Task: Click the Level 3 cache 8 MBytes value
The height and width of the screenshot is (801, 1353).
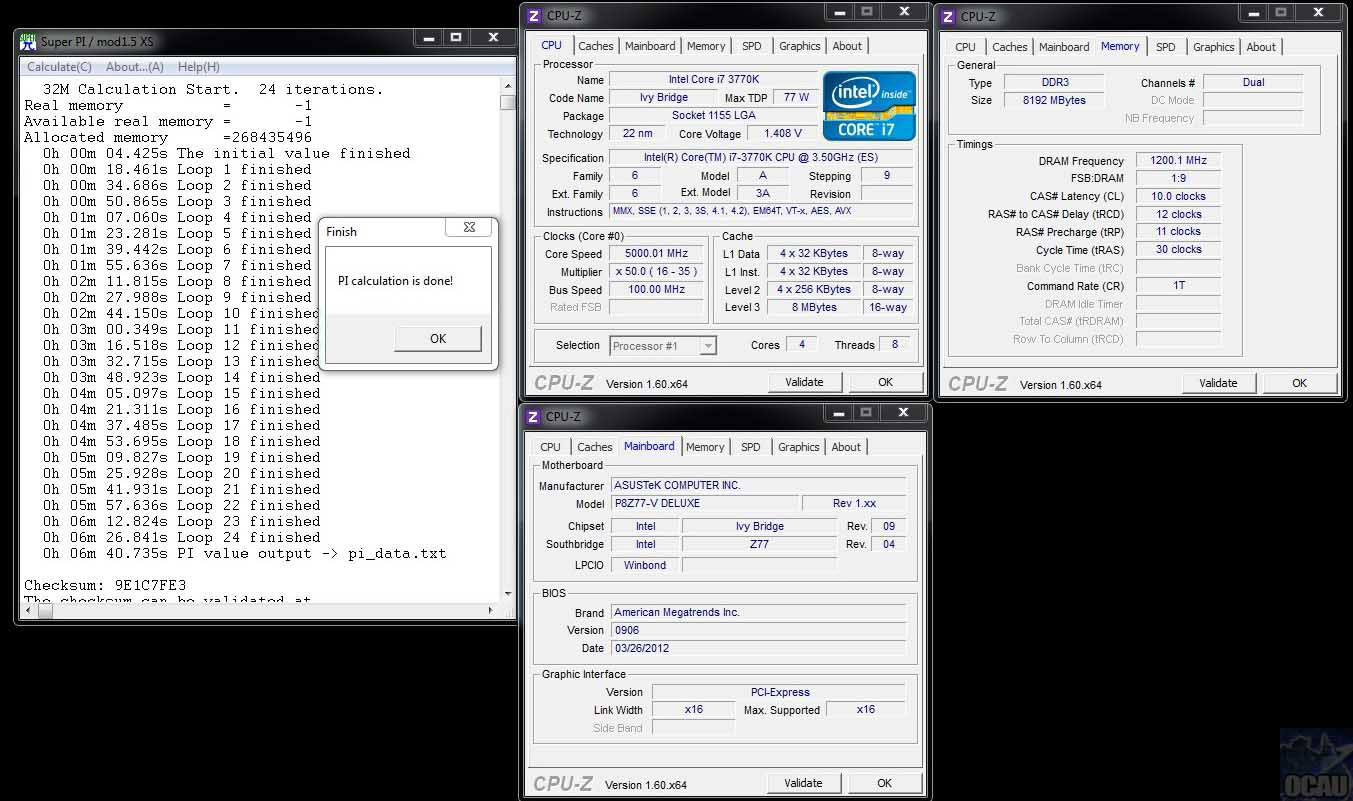Action: (x=813, y=308)
